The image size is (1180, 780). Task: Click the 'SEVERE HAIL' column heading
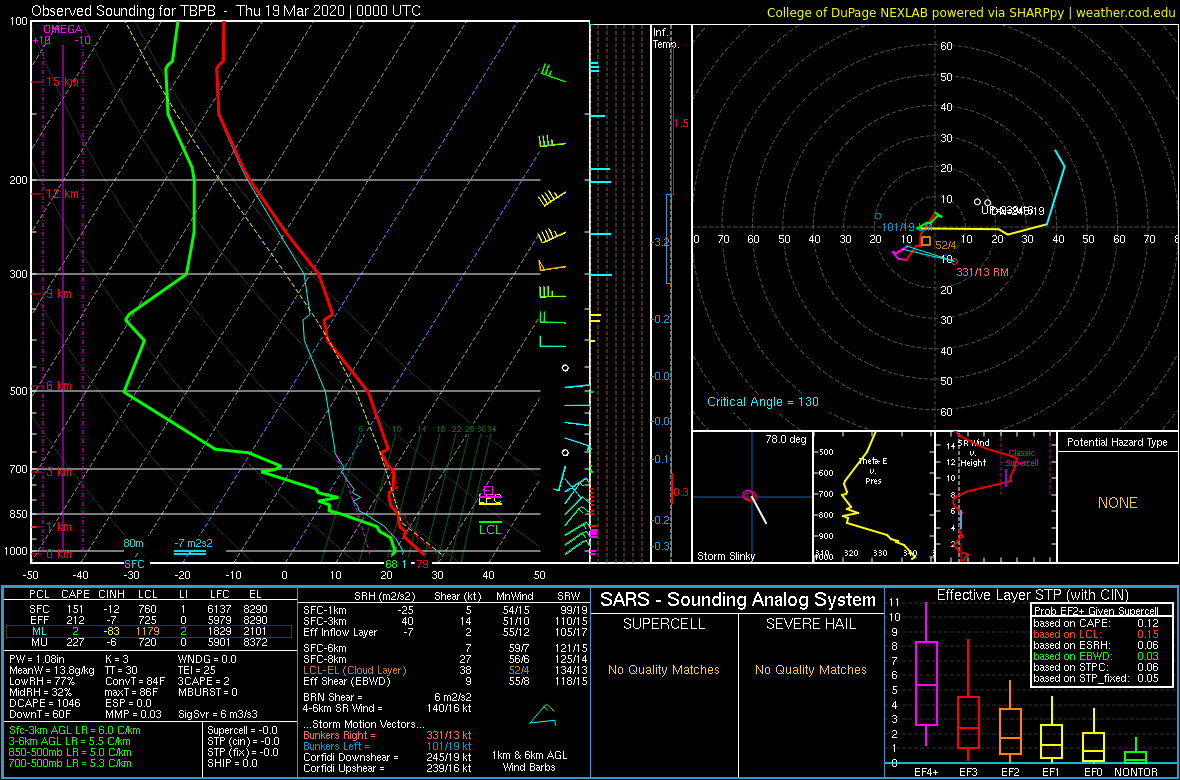(x=812, y=624)
